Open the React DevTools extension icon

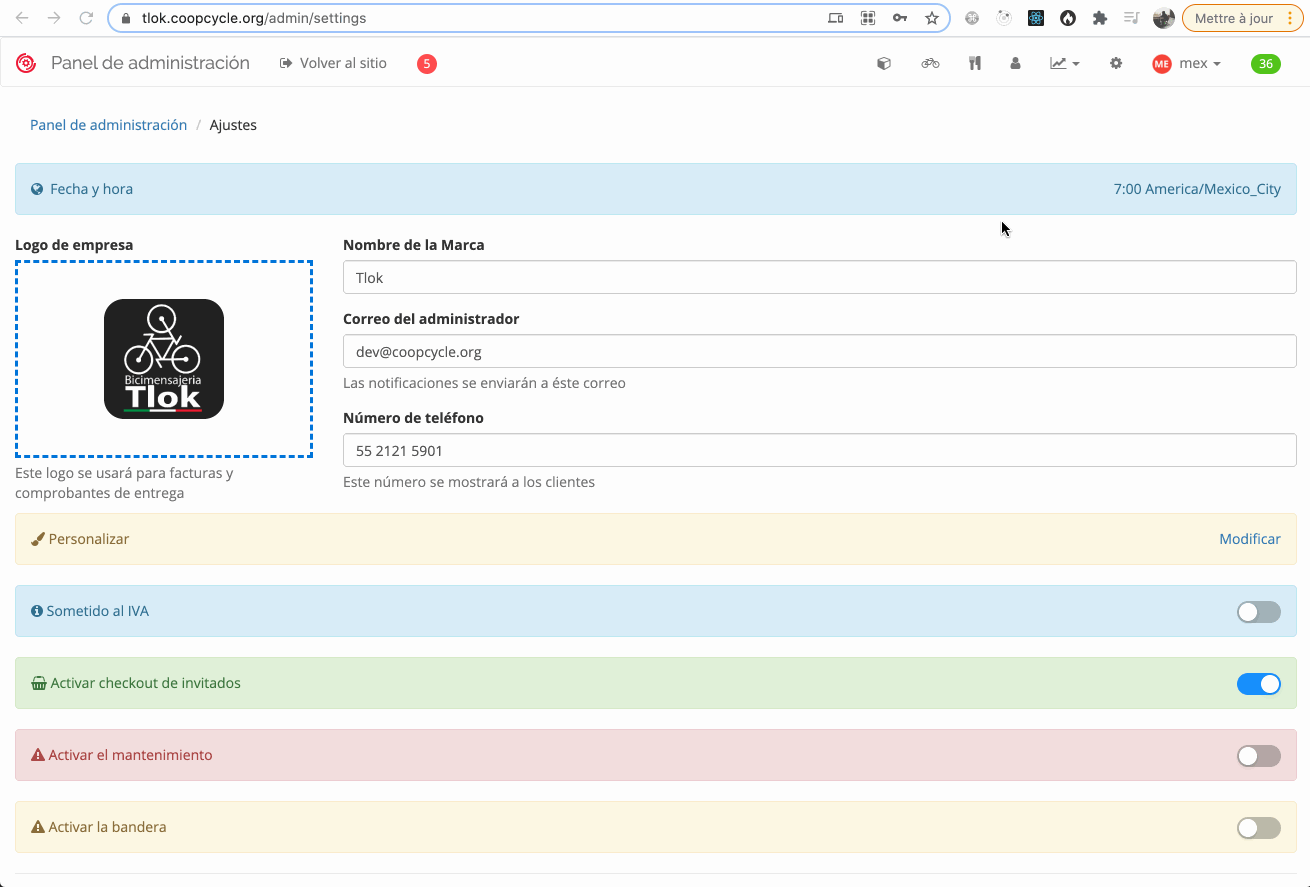point(1036,18)
